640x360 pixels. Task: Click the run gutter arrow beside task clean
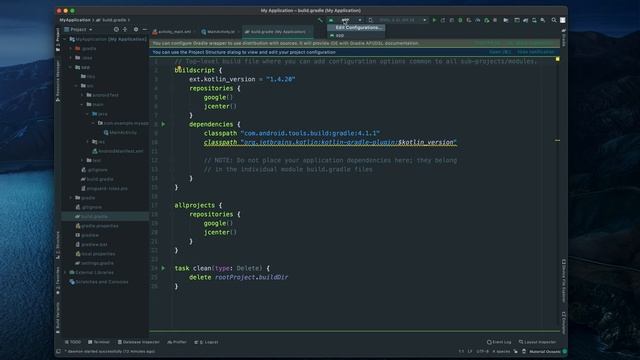[163, 268]
